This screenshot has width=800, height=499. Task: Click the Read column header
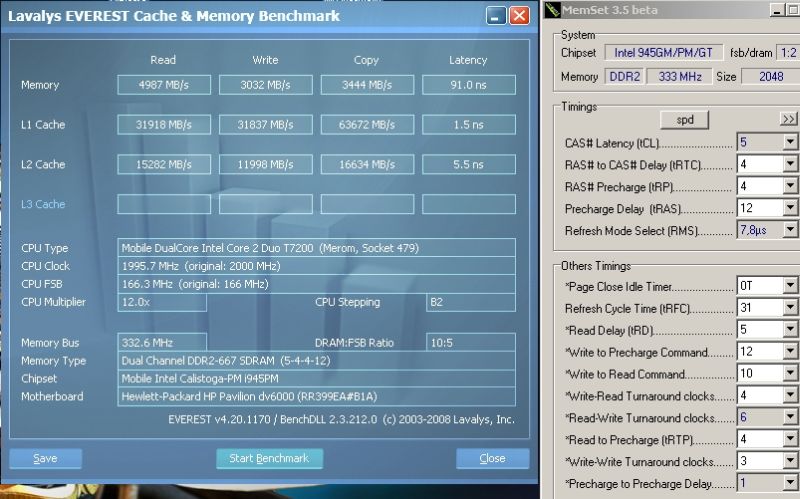click(x=163, y=60)
